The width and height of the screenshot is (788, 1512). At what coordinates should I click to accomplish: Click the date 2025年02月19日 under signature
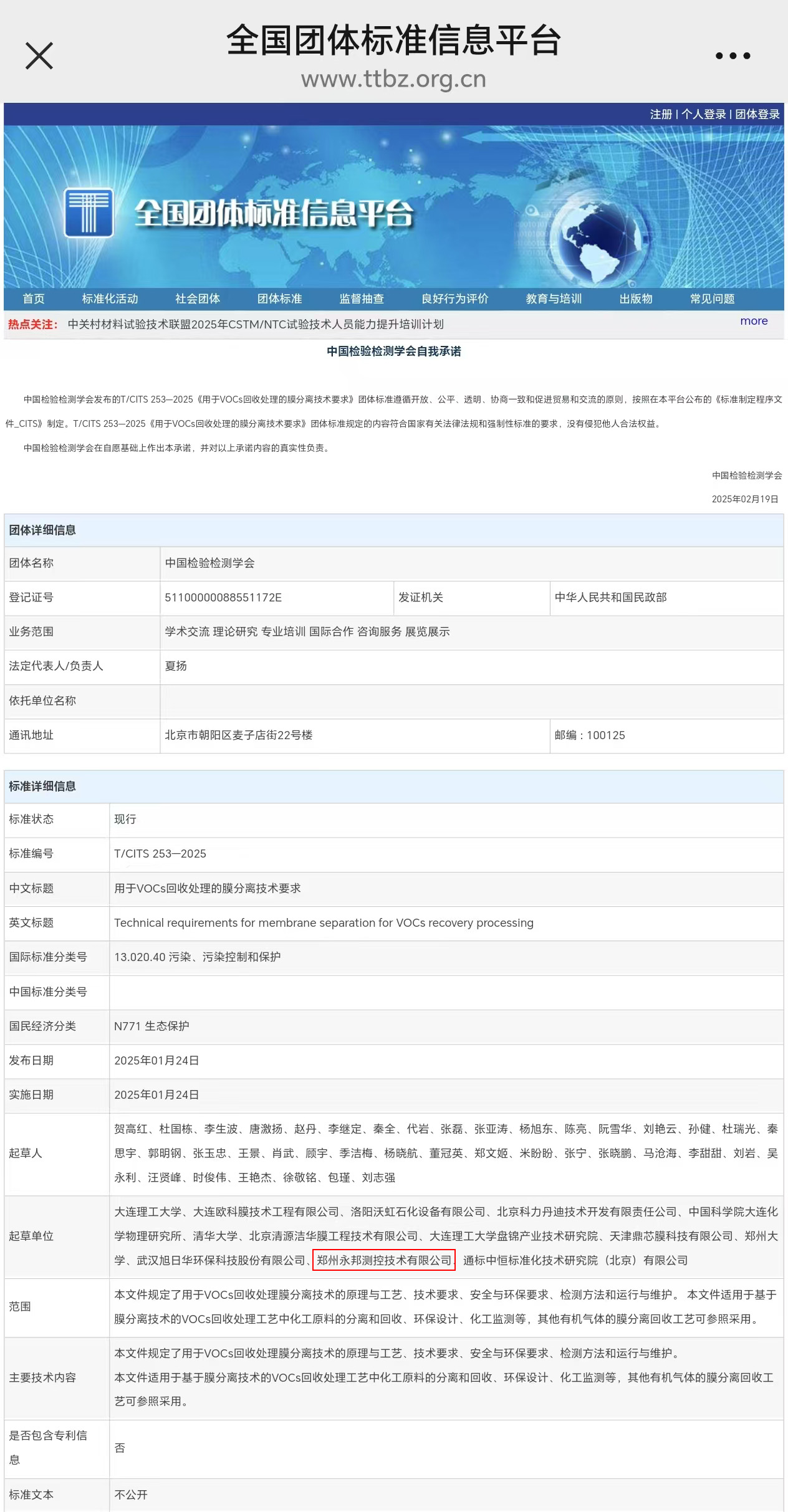(x=745, y=499)
